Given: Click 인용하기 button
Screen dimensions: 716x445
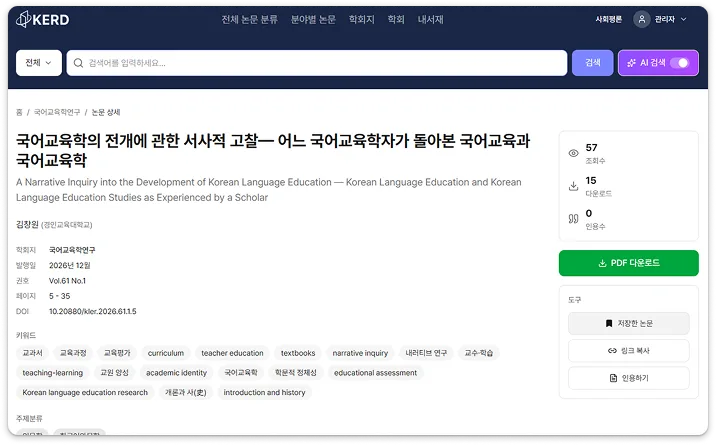Looking at the screenshot, I should (x=629, y=378).
